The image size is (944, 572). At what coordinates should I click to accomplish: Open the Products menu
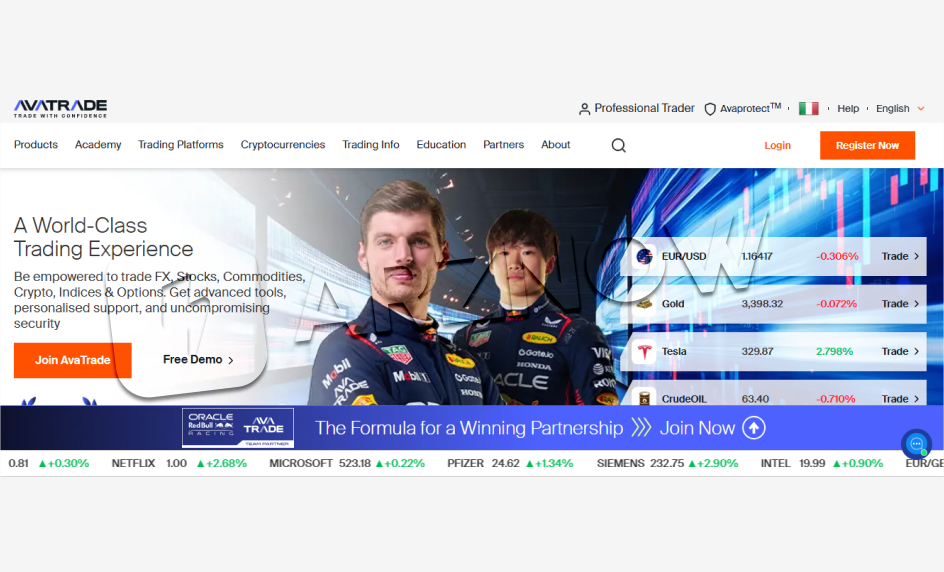tap(36, 145)
